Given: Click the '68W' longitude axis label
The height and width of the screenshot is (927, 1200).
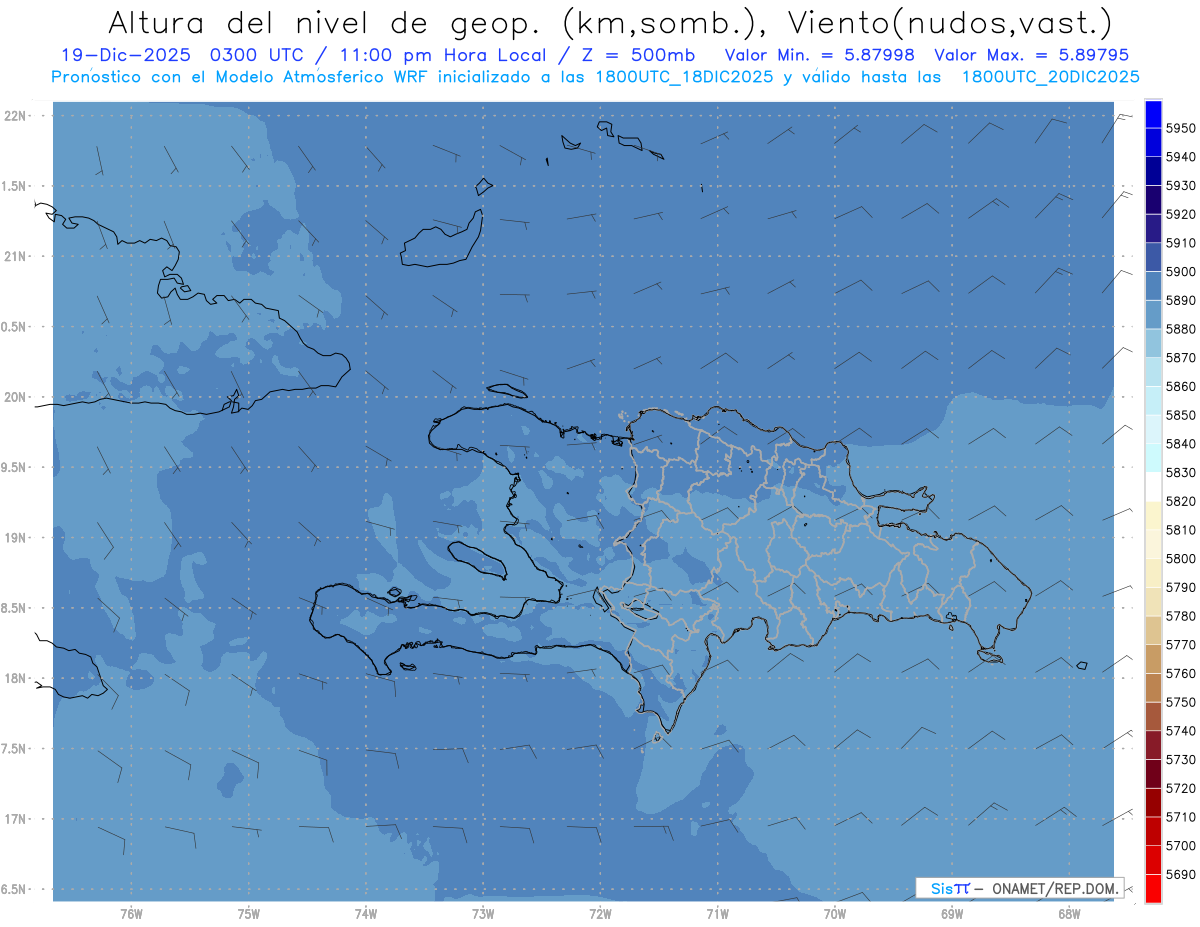Looking at the screenshot, I should 1068,913.
